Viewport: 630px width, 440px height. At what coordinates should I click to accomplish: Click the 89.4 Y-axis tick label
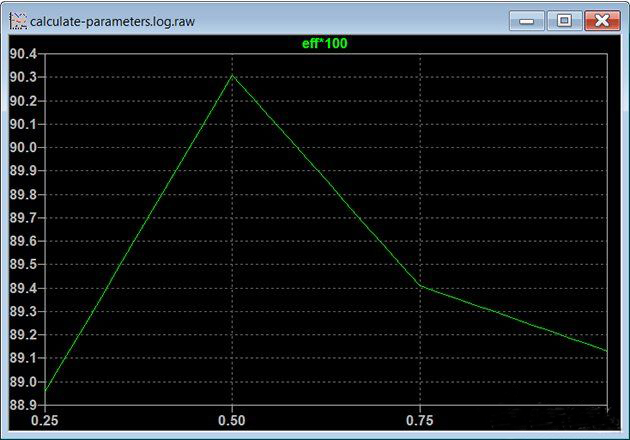tap(23, 288)
